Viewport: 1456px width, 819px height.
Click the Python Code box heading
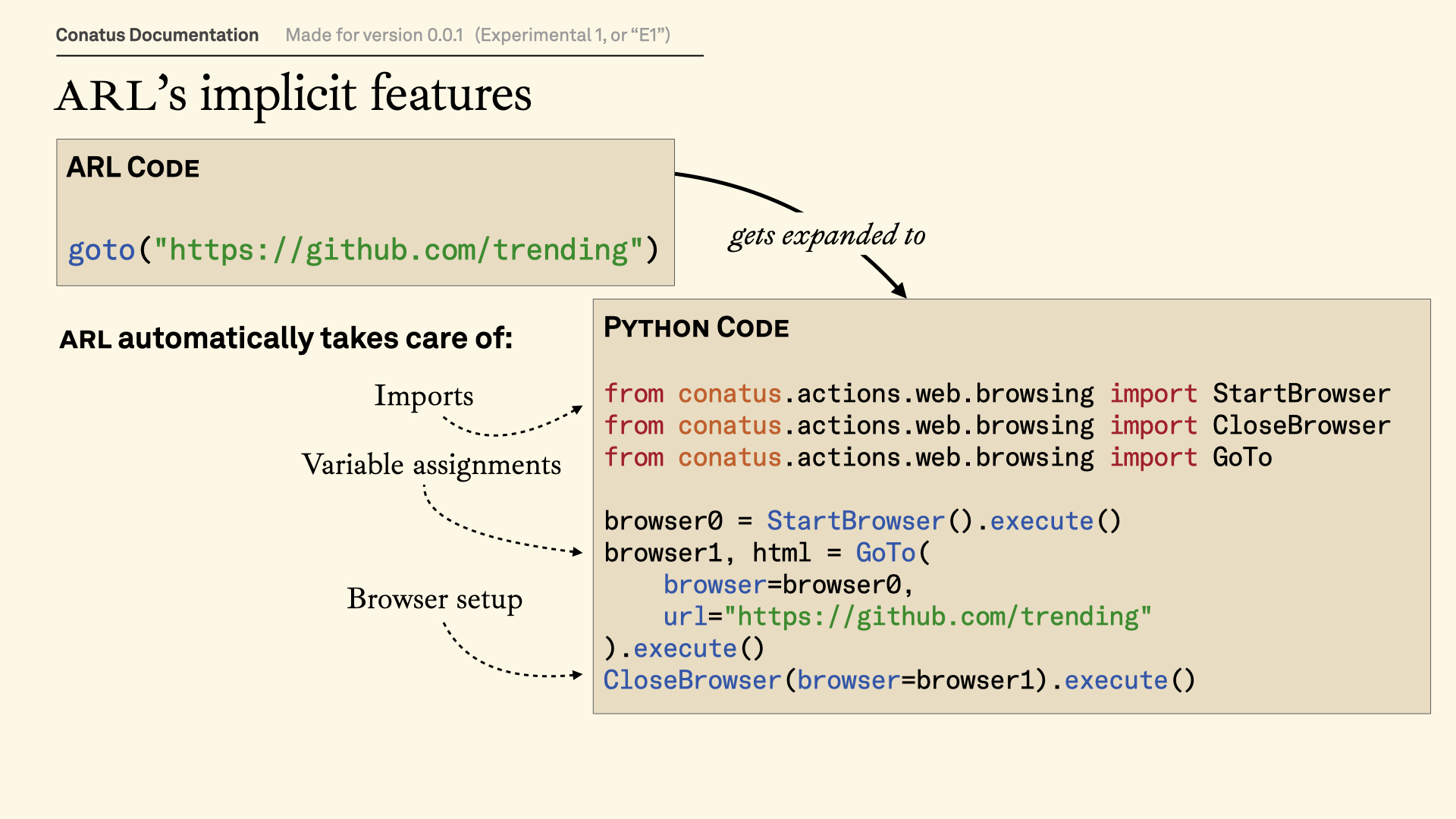(x=695, y=328)
